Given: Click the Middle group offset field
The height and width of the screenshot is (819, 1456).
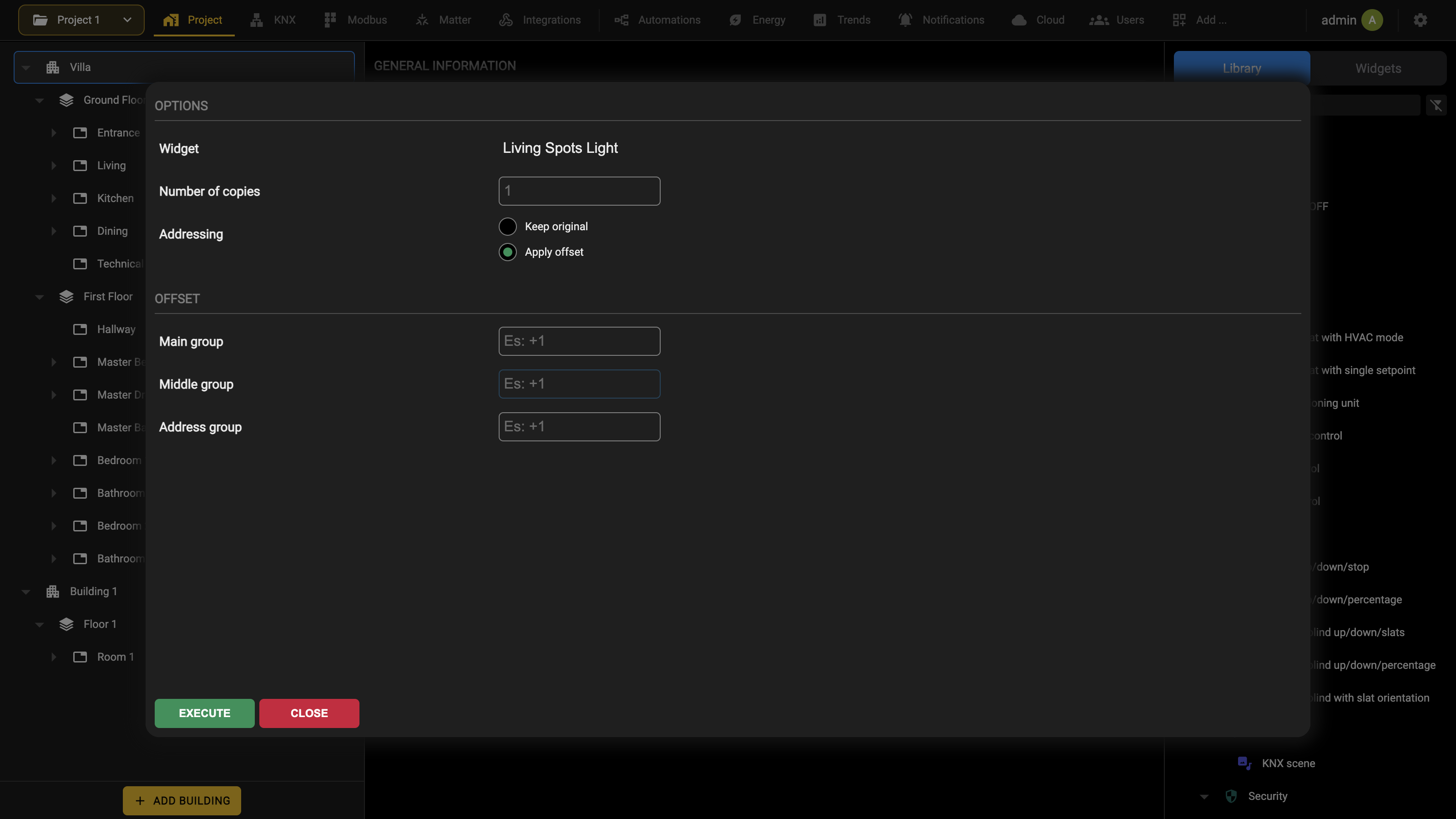Looking at the screenshot, I should click(579, 384).
